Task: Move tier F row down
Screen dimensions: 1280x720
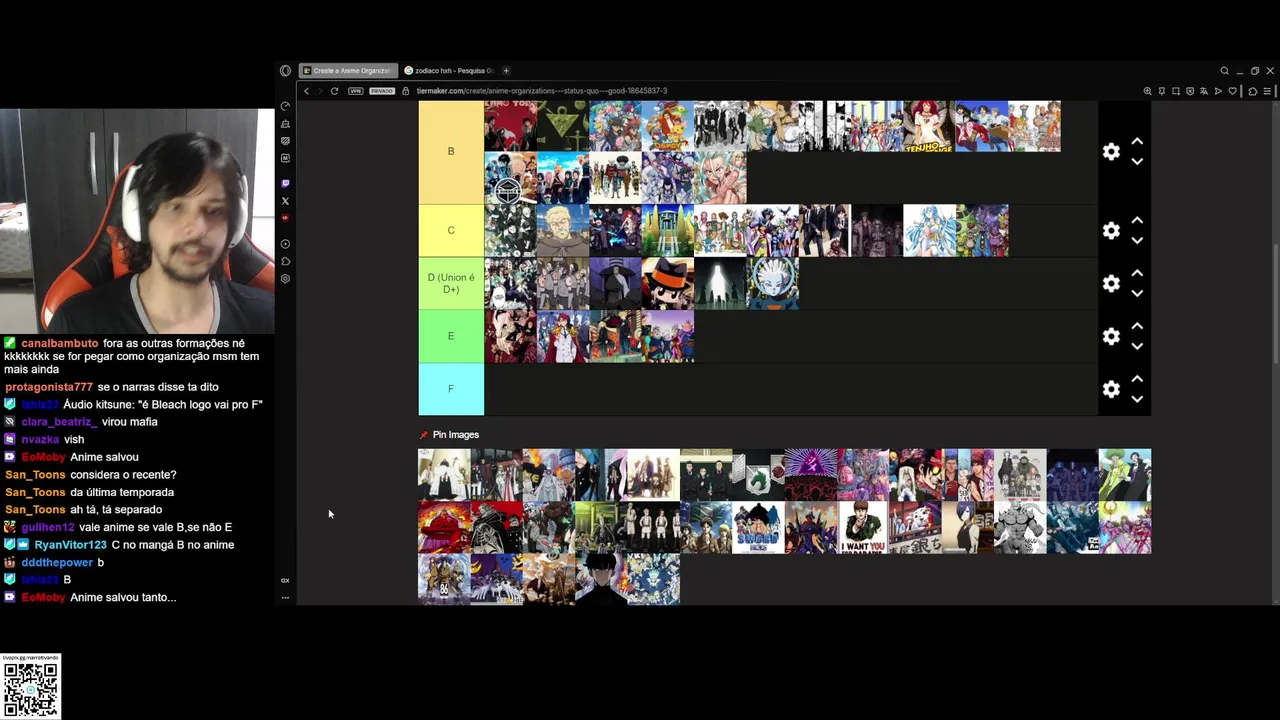Action: pyautogui.click(x=1137, y=398)
